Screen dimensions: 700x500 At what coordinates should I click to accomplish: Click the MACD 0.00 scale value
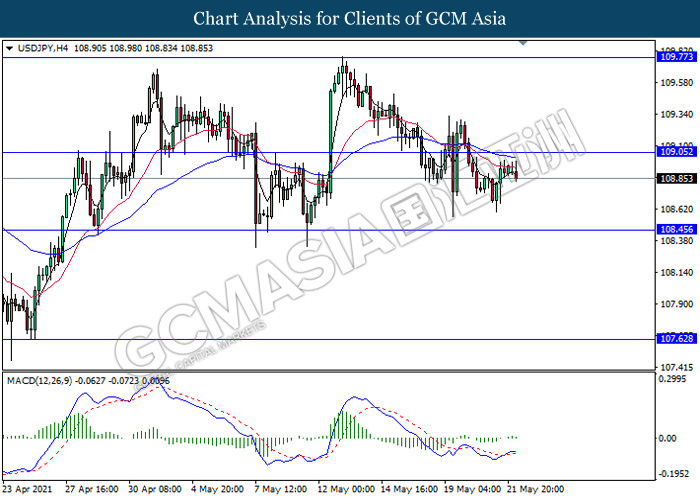tap(668, 438)
